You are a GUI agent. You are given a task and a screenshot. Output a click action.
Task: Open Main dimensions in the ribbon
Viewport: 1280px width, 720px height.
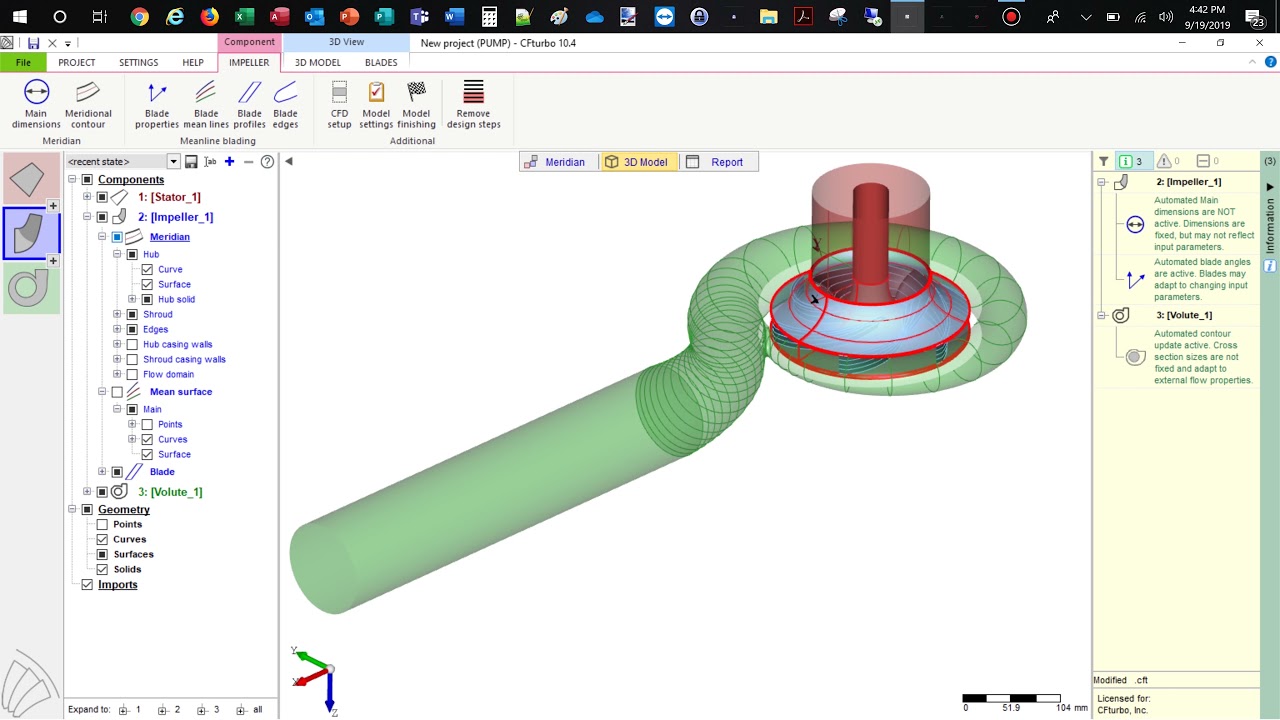36,104
